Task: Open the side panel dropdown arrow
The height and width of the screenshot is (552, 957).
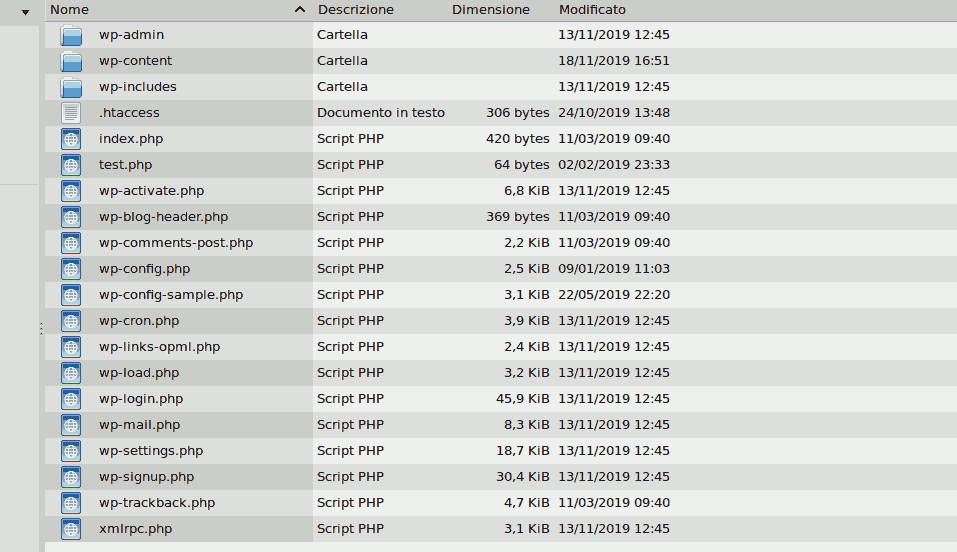Action: point(25,12)
